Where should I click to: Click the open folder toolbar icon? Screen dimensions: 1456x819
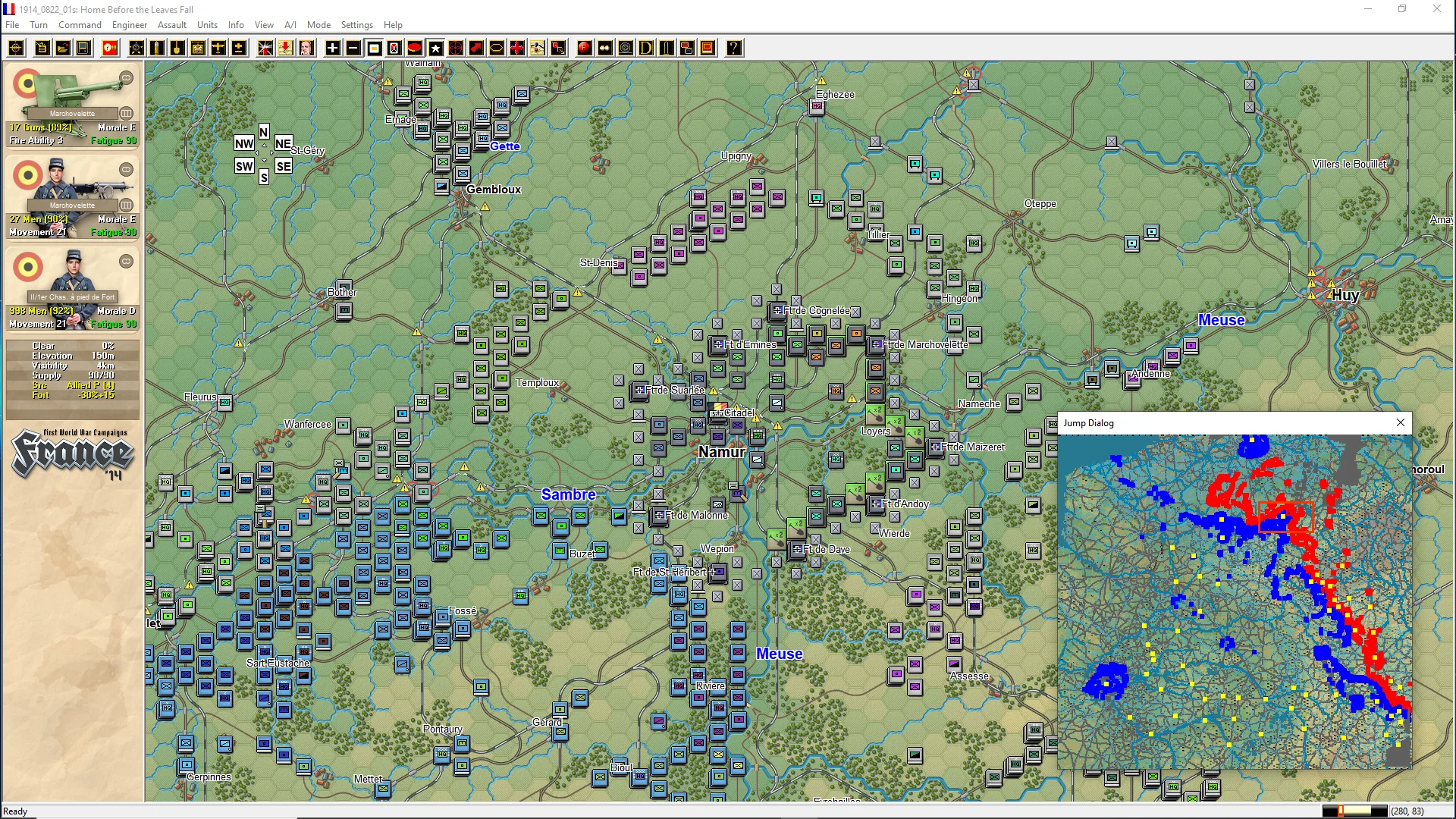click(63, 49)
